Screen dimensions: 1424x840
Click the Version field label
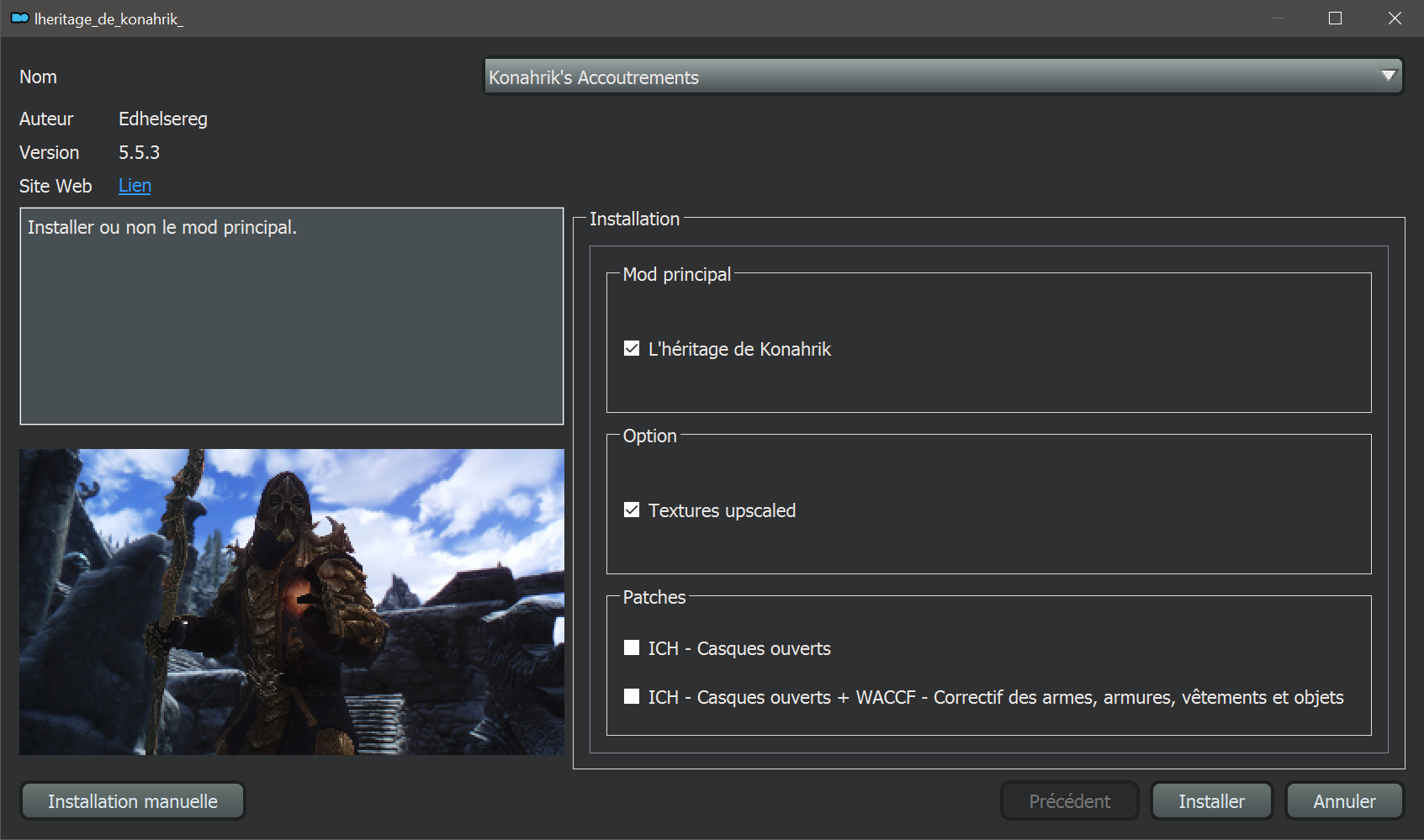pyautogui.click(x=49, y=152)
